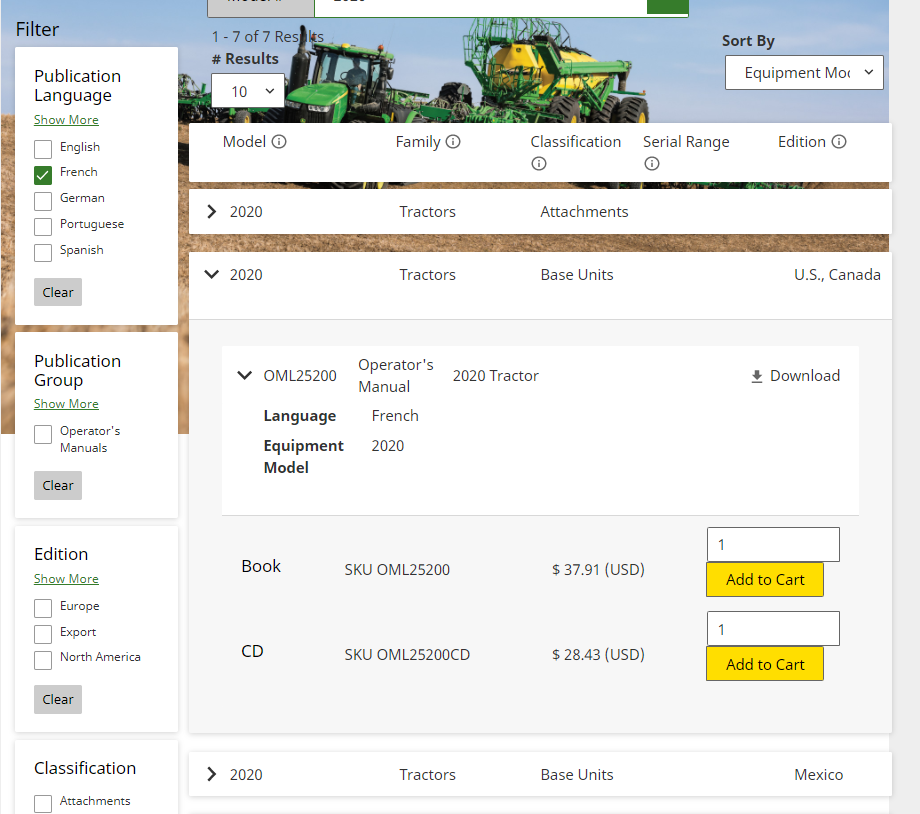Click the SKU OML25200 text
Screen dimensions: 920x814
tap(397, 570)
